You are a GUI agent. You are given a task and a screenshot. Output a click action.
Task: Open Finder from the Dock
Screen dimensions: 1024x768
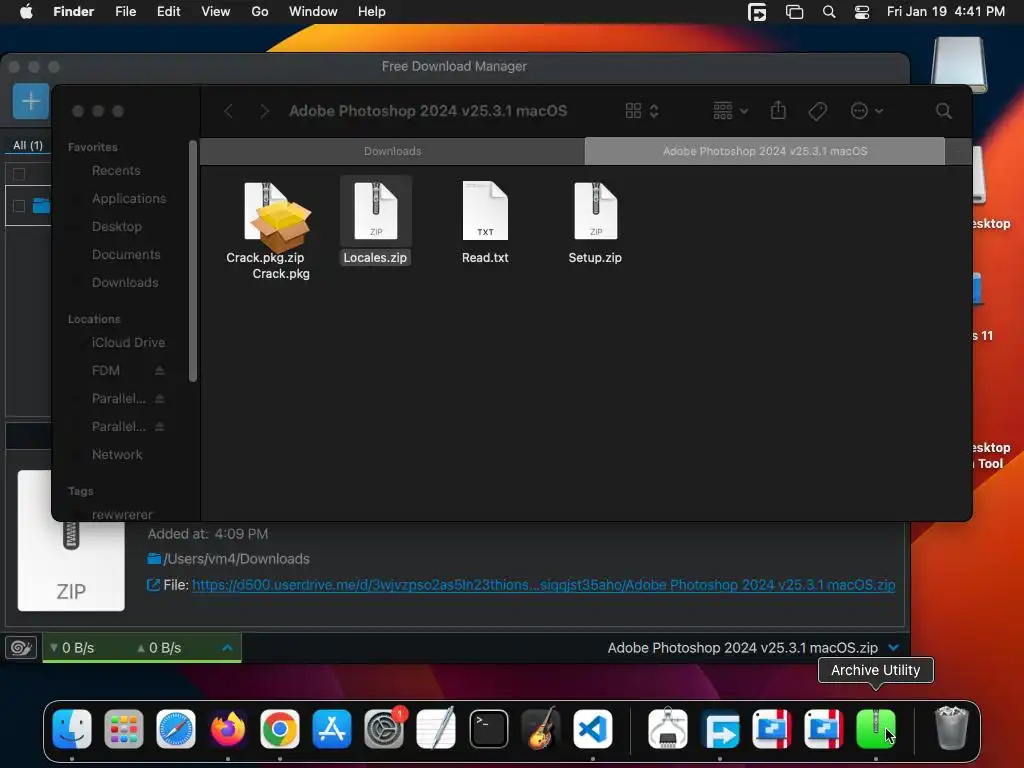72,729
